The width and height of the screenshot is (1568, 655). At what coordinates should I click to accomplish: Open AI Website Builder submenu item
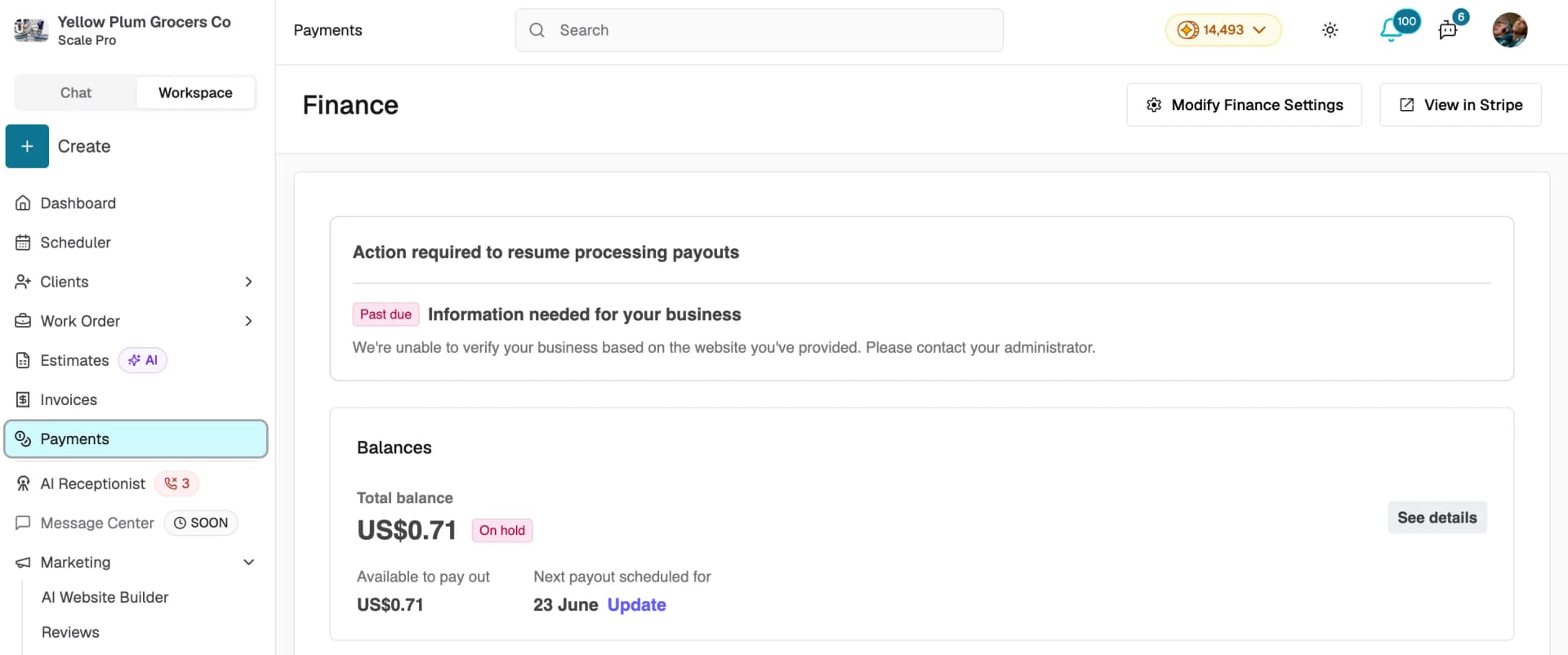[x=105, y=597]
